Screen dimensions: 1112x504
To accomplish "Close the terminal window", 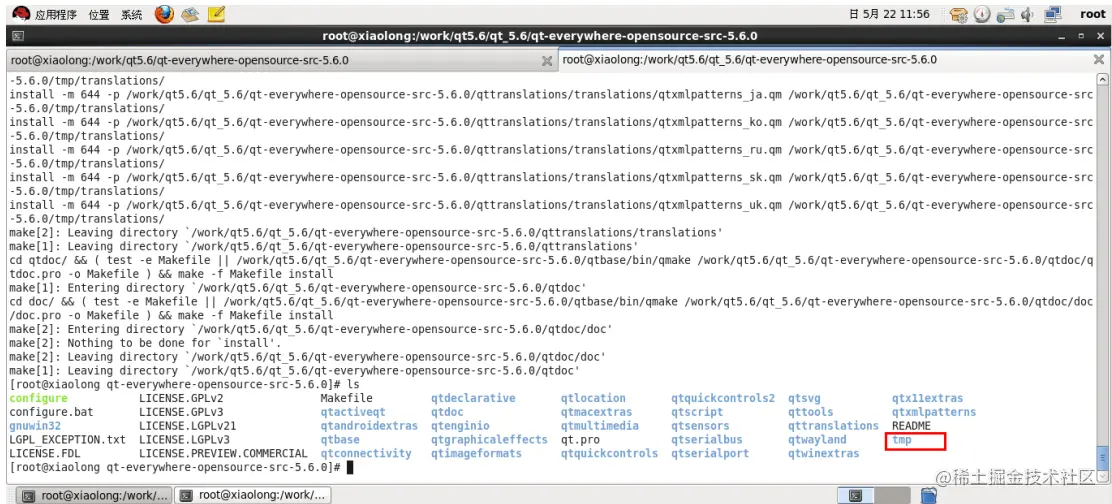I will click(1100, 36).
